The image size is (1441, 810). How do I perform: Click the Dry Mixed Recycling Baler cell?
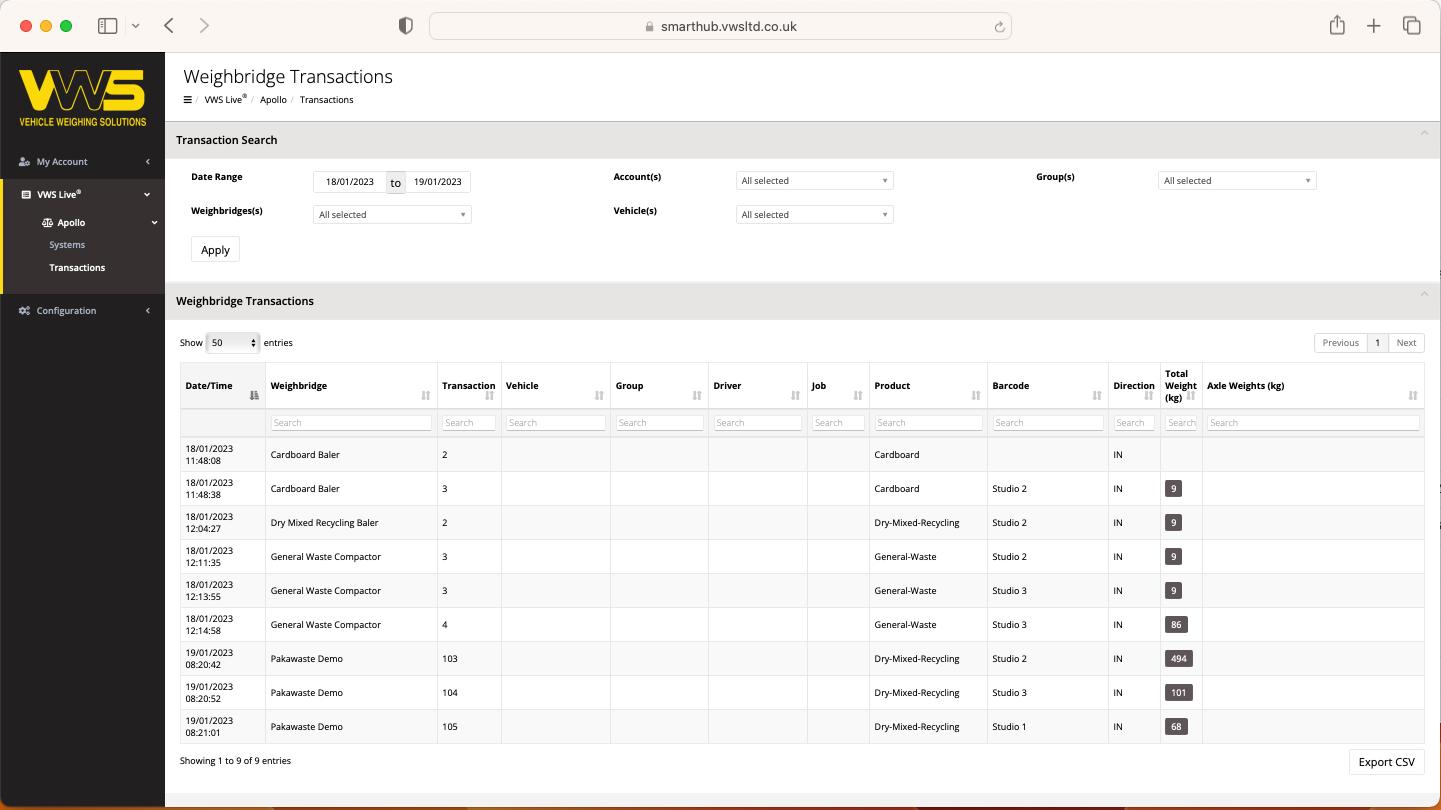click(352, 523)
